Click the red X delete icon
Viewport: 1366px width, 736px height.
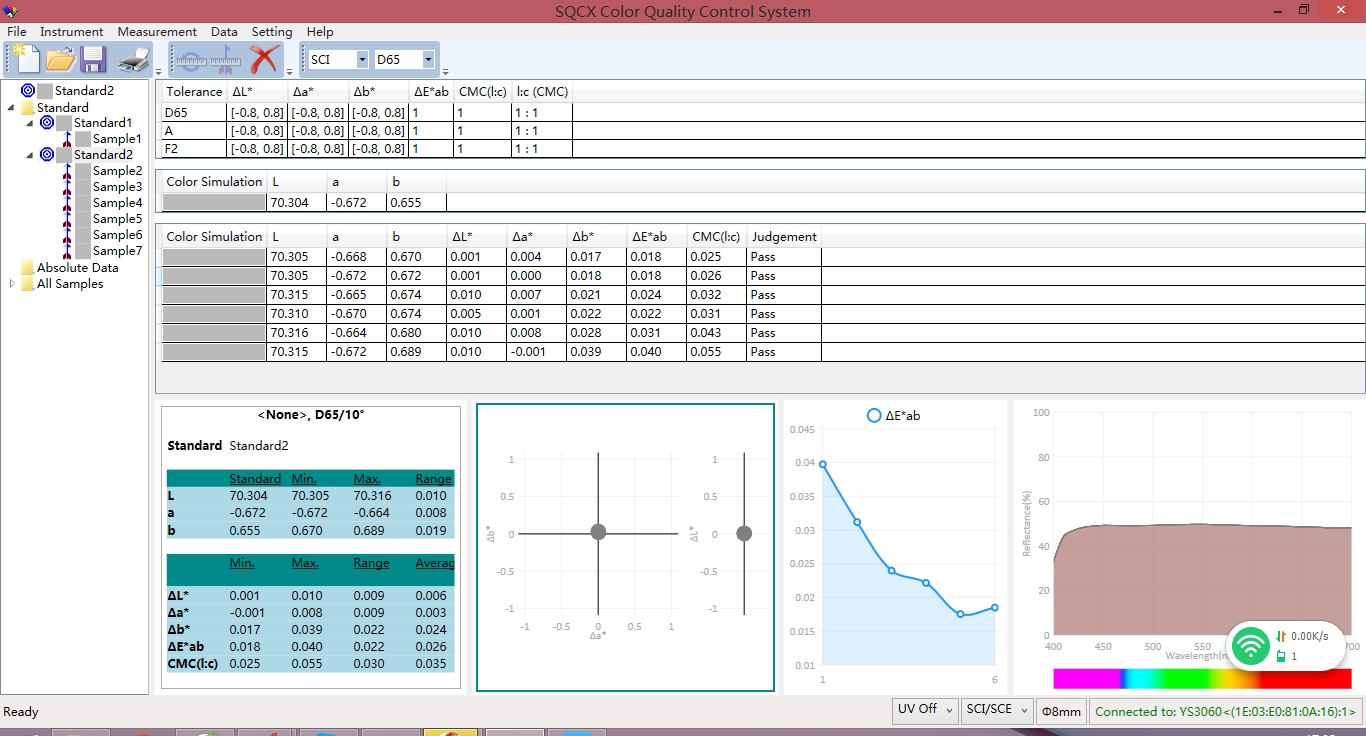[x=264, y=59]
